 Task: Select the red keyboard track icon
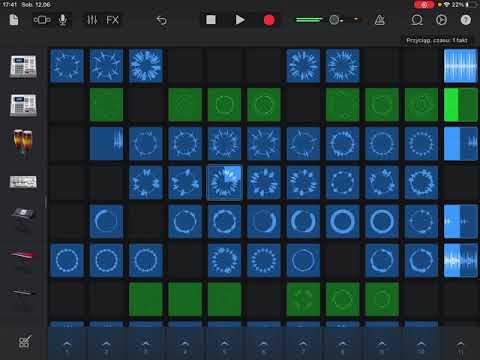click(22, 256)
